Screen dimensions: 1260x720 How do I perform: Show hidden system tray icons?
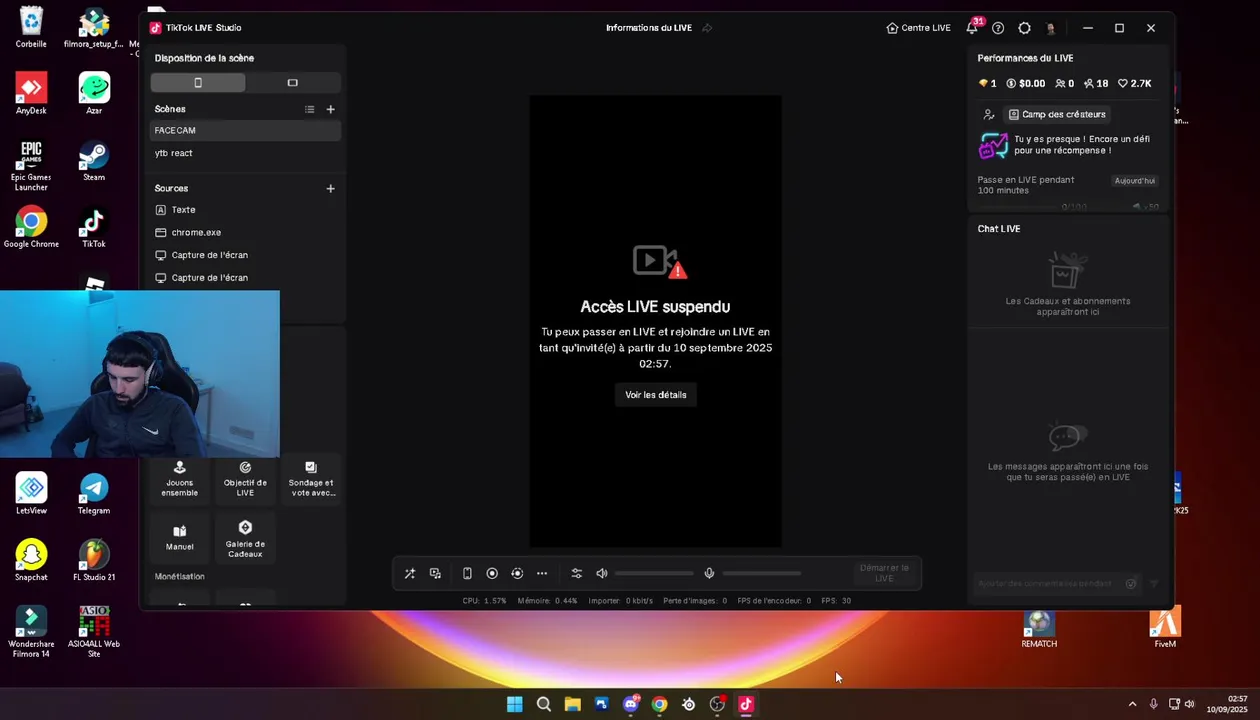[x=1132, y=704]
